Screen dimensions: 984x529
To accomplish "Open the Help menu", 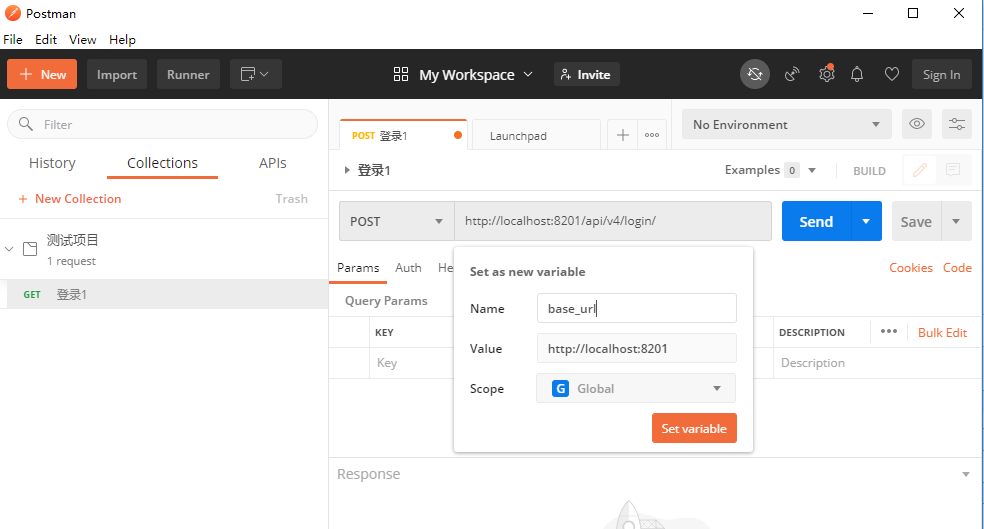I will coord(122,40).
